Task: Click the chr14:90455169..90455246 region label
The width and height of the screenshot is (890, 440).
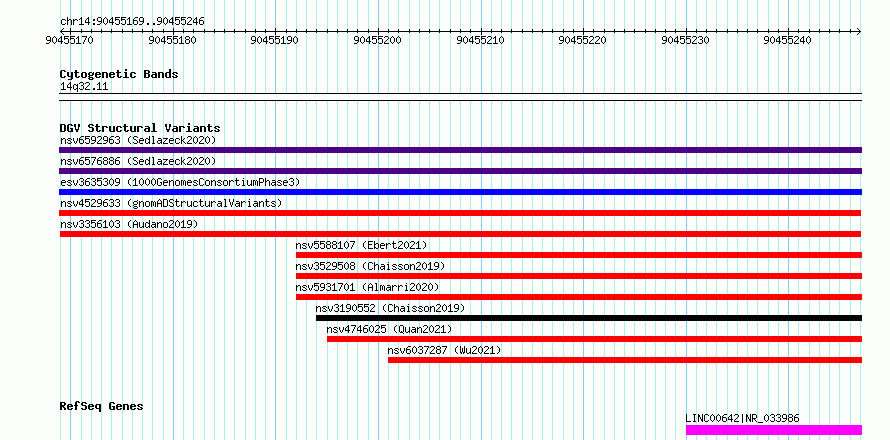Action: tap(132, 22)
